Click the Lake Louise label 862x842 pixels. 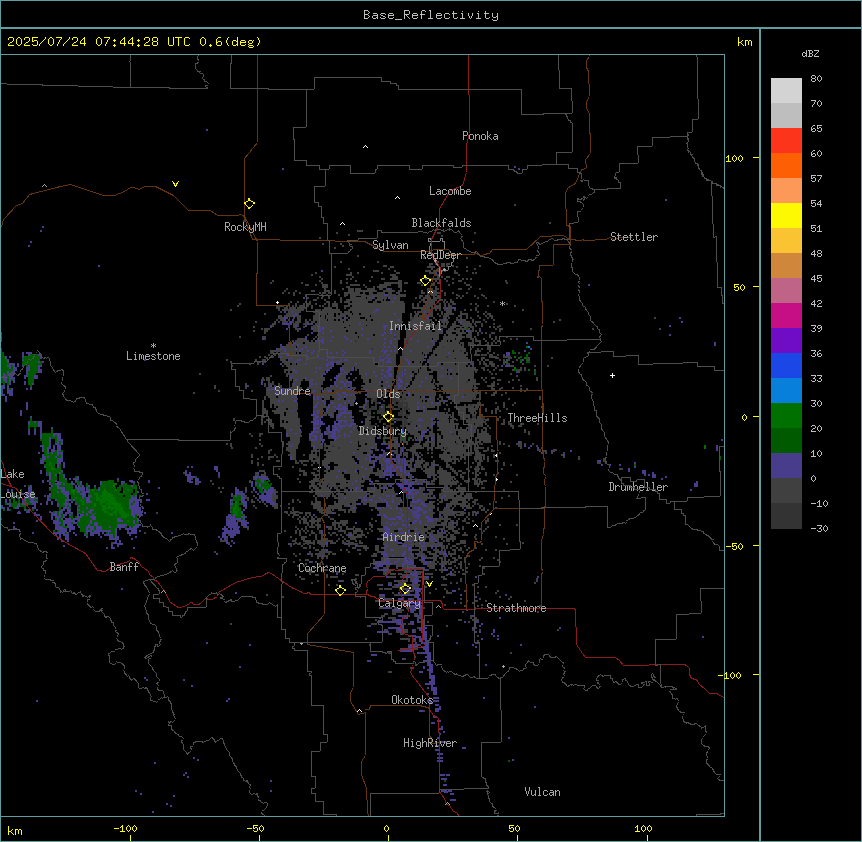coord(18,484)
